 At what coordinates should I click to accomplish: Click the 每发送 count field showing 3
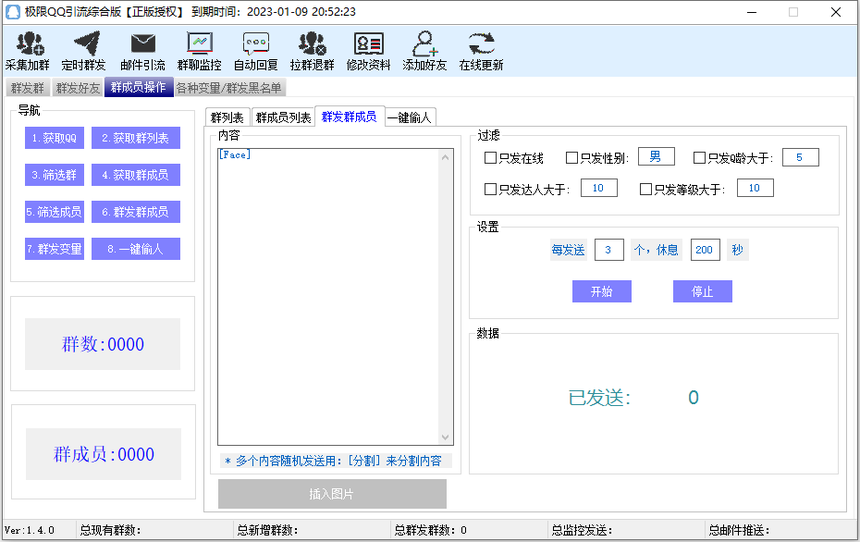click(x=609, y=250)
